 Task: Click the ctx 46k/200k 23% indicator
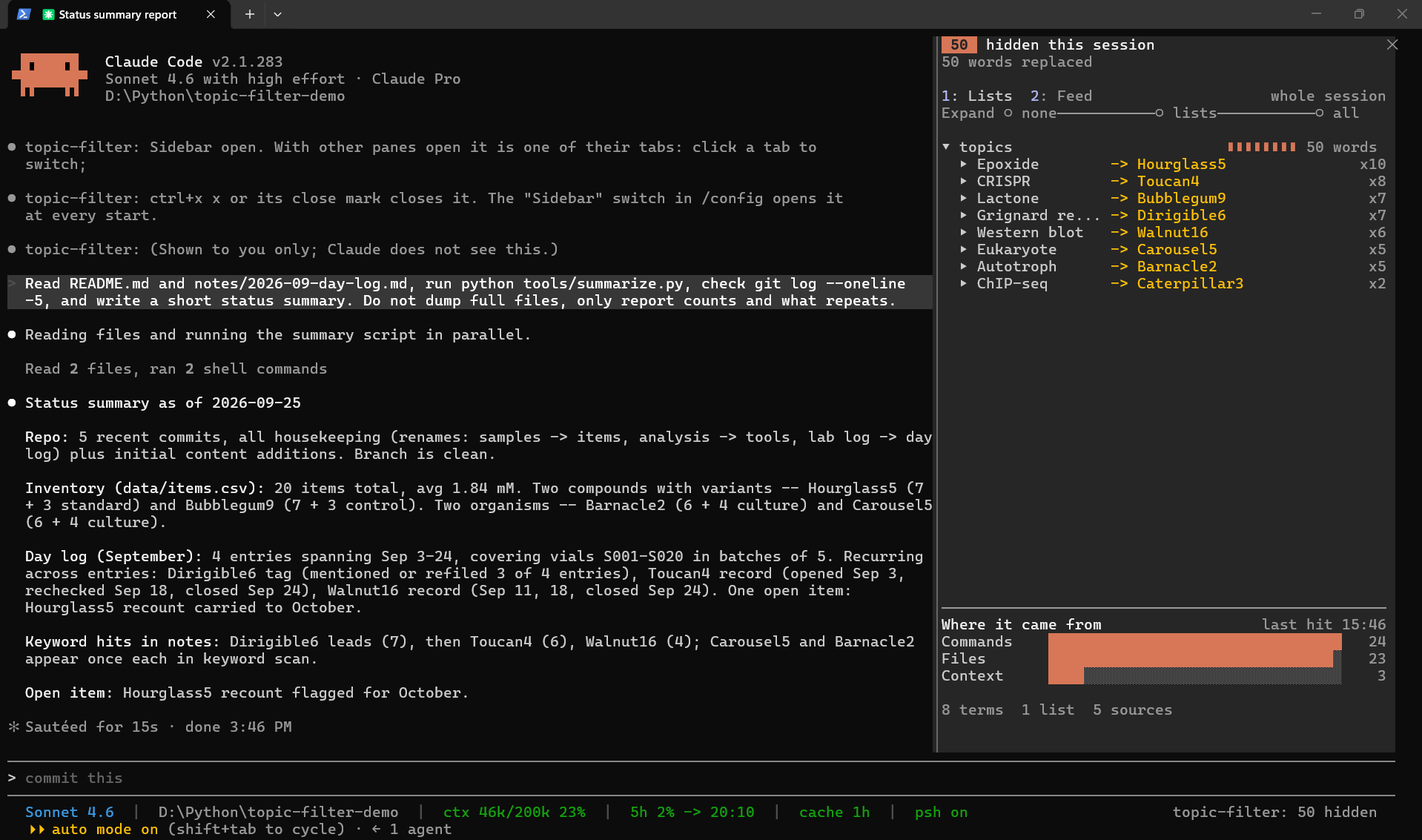click(515, 812)
